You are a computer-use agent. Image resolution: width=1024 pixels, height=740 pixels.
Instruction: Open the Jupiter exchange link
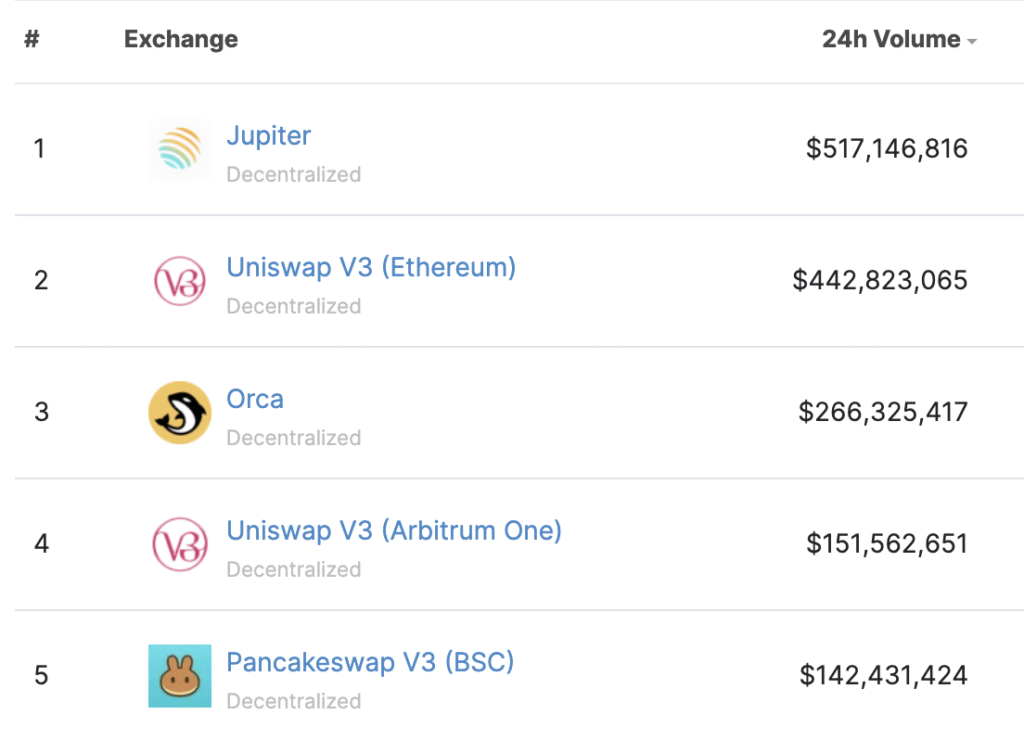coord(268,135)
